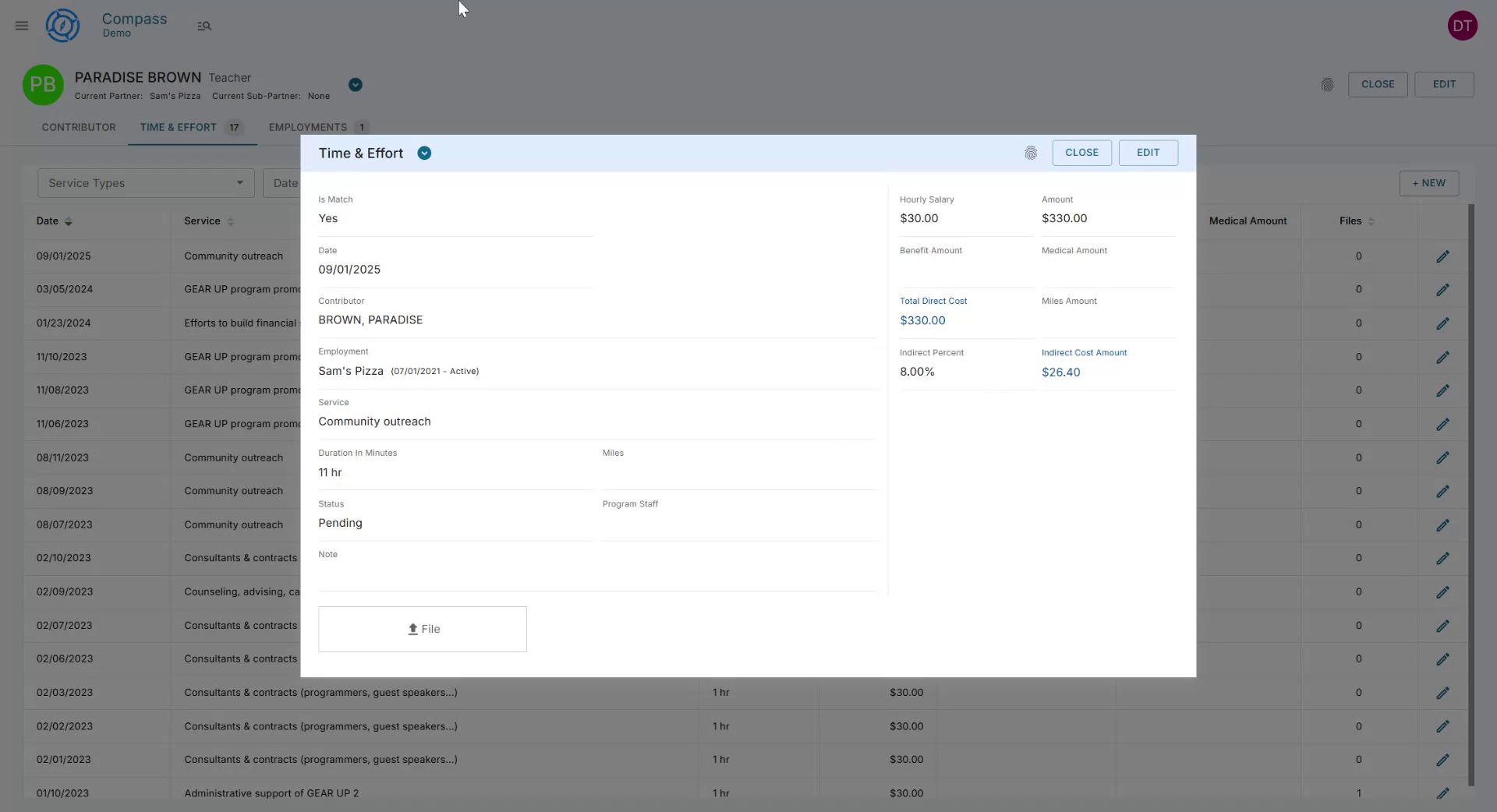Toggle the Date column sort order
Screen dimensions: 1497x812
point(68,221)
